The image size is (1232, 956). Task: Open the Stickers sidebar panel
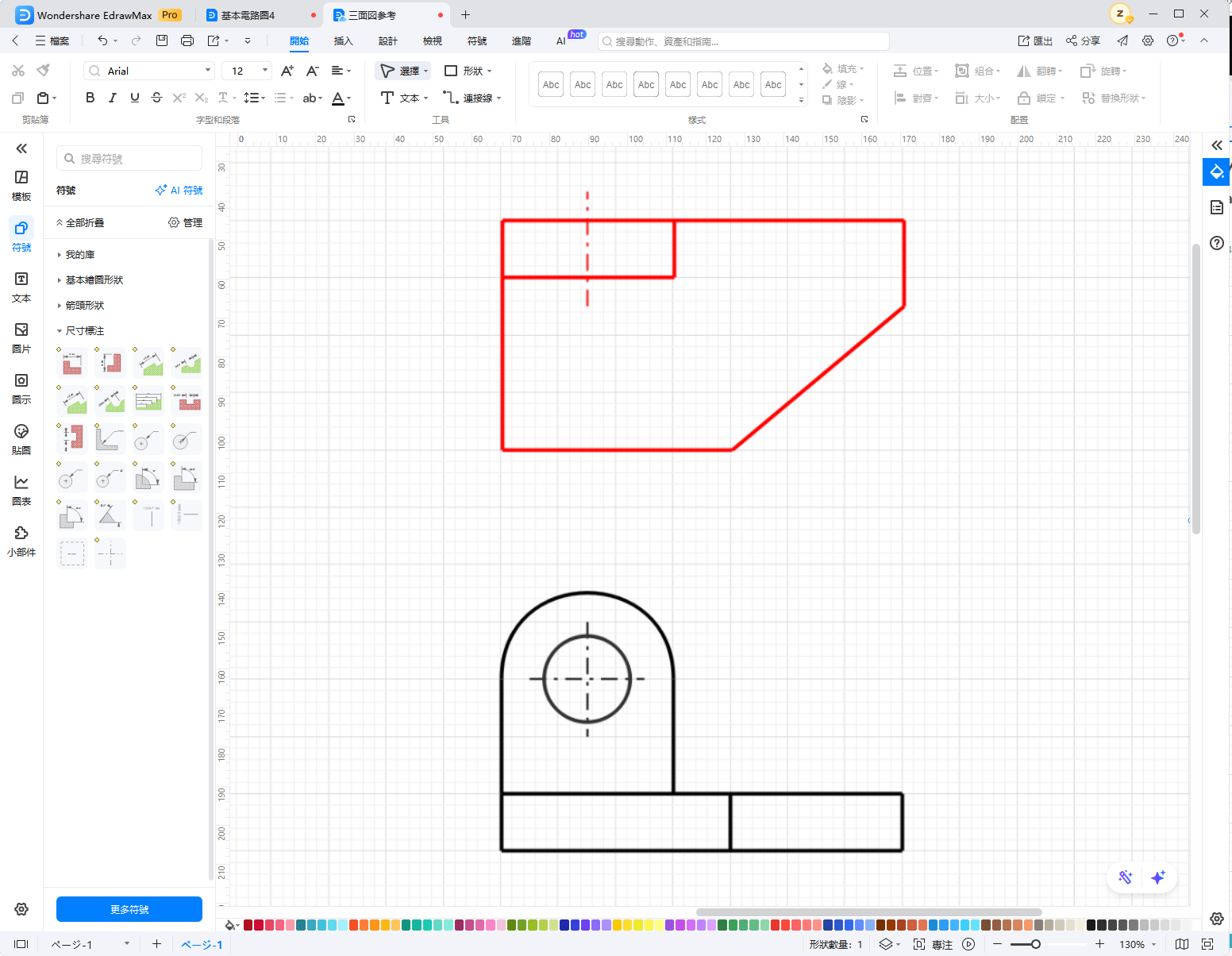[21, 438]
